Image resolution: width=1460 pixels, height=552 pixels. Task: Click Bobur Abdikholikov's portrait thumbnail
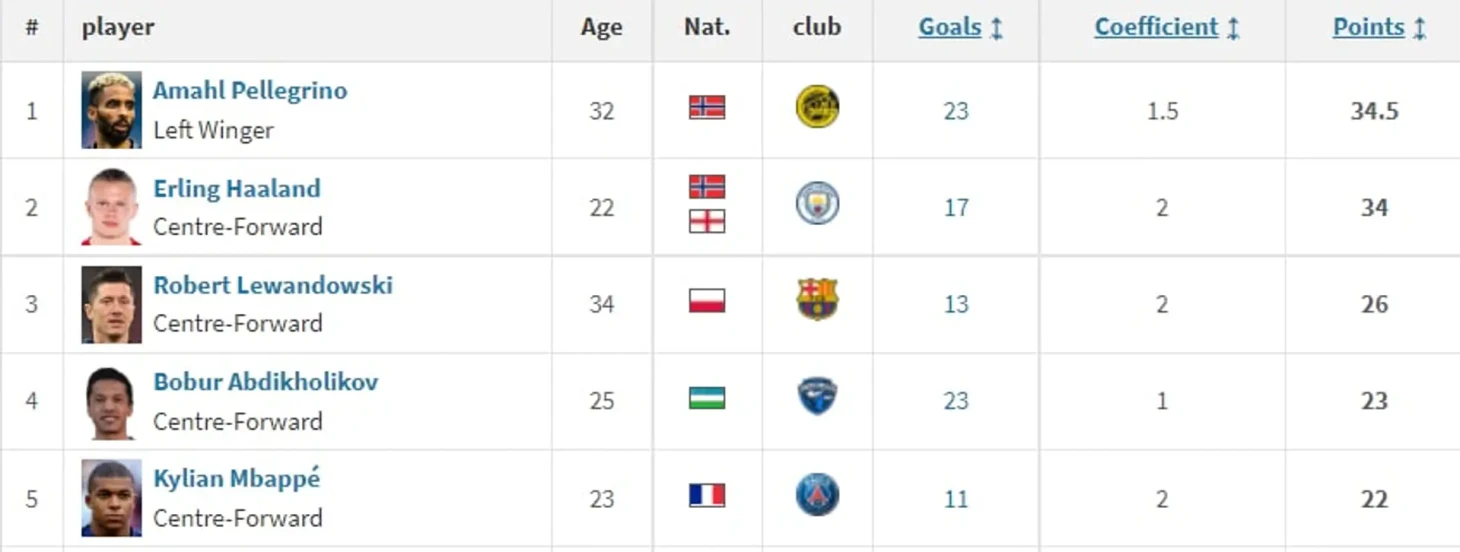pyautogui.click(x=111, y=403)
